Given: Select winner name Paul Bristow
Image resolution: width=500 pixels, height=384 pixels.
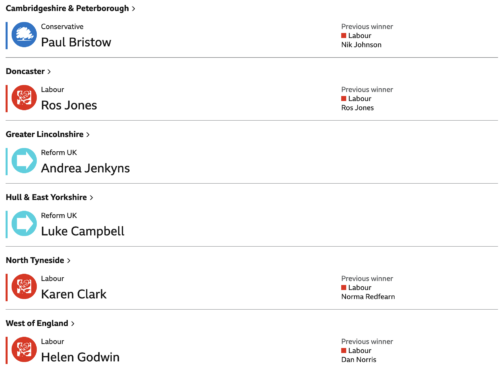Looking at the screenshot, I should click(76, 42).
